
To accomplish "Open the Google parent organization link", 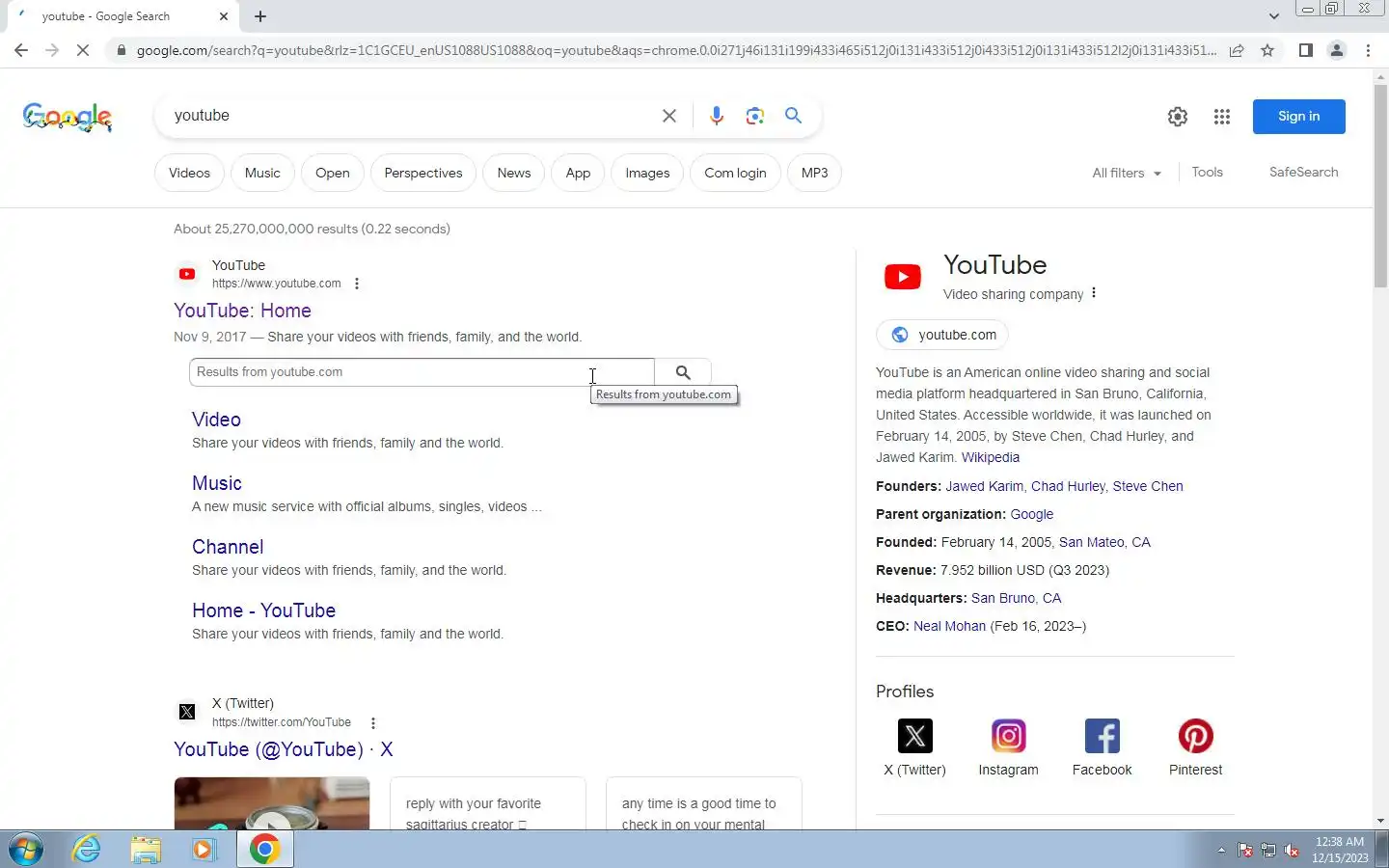I will click(1032, 514).
